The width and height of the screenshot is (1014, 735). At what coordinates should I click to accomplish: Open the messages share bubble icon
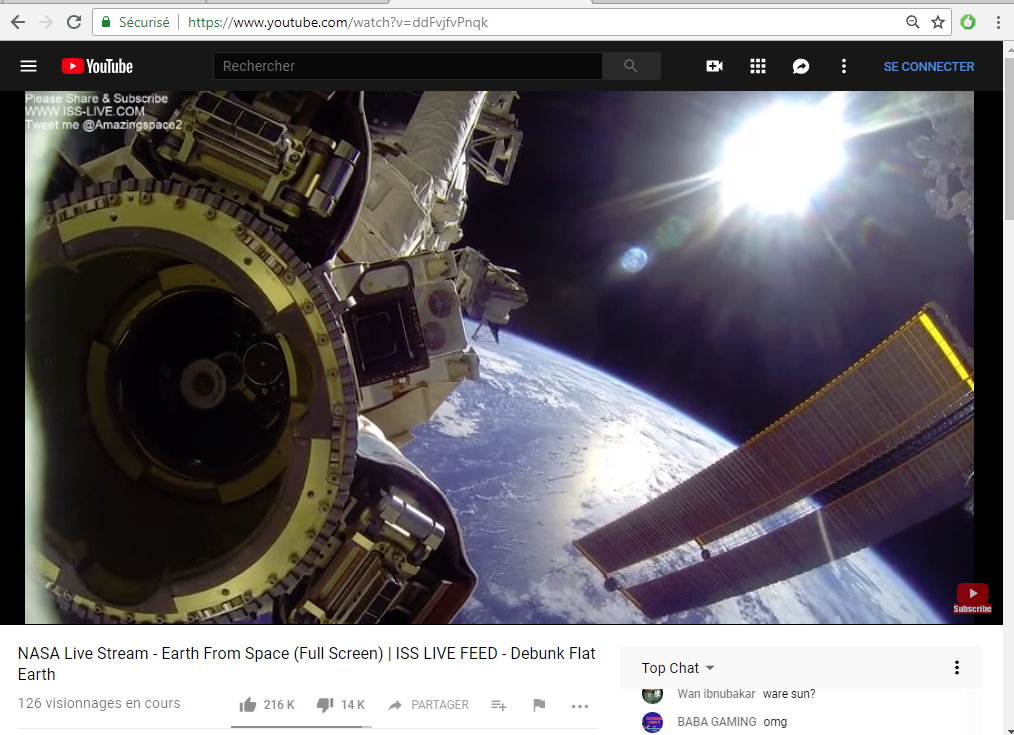(x=801, y=66)
